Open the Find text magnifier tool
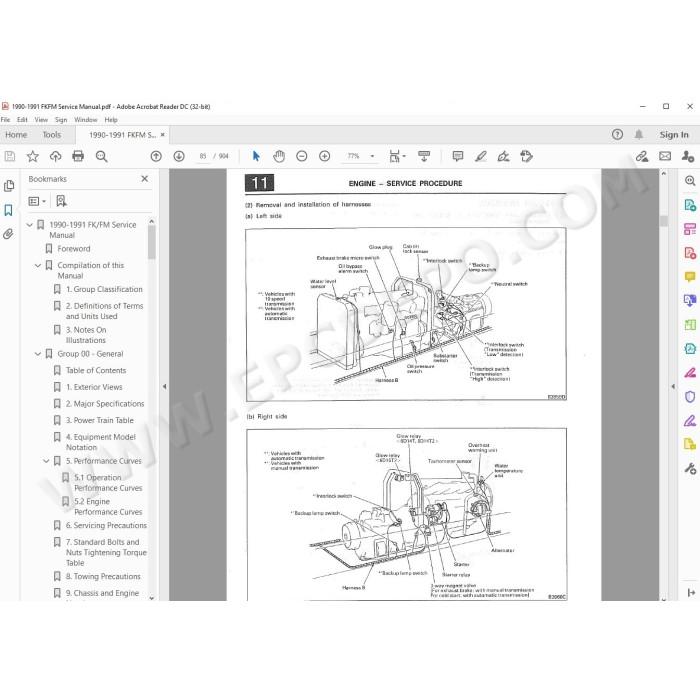Screen dimensions: 700x700 101,156
